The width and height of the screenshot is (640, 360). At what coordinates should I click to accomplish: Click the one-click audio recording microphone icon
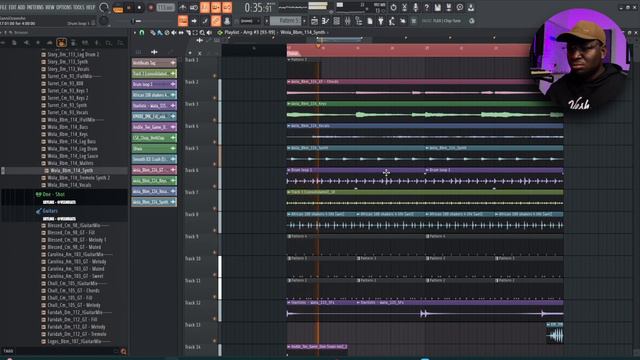coord(416,8)
